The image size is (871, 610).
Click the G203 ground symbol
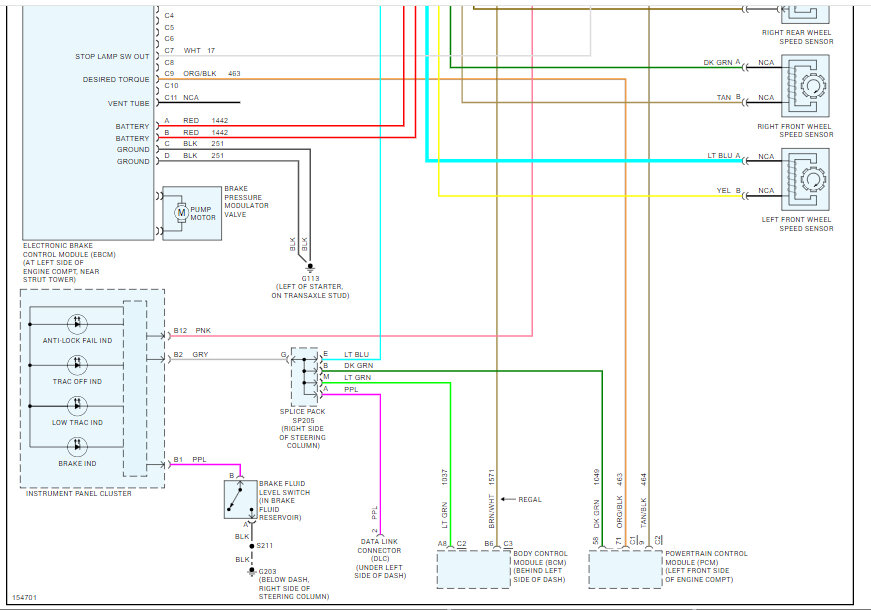coord(252,571)
